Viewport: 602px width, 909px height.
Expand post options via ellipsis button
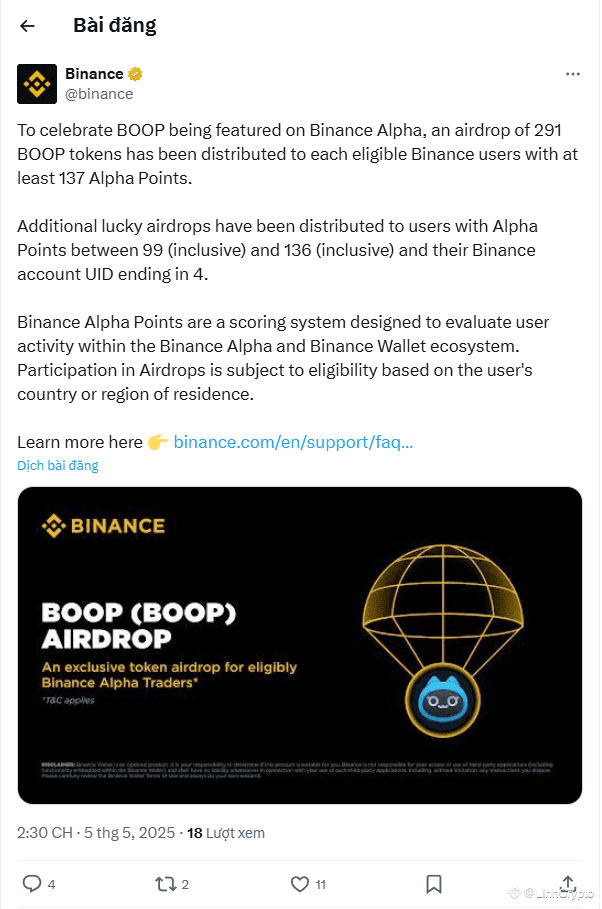tap(573, 73)
